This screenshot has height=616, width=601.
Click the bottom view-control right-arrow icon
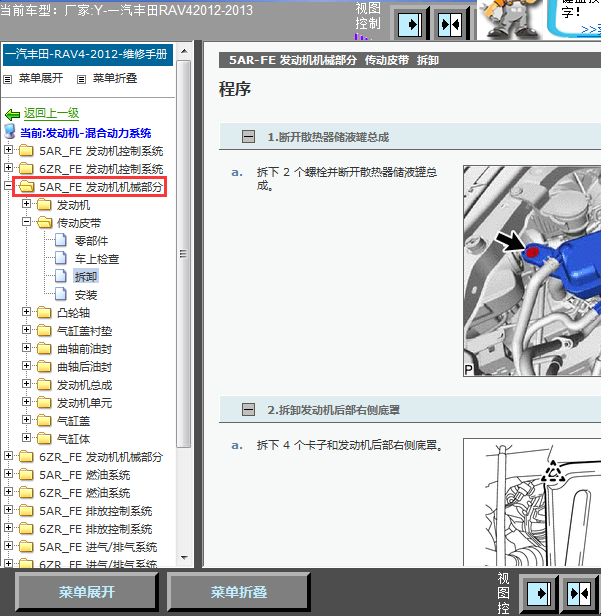(x=539, y=593)
